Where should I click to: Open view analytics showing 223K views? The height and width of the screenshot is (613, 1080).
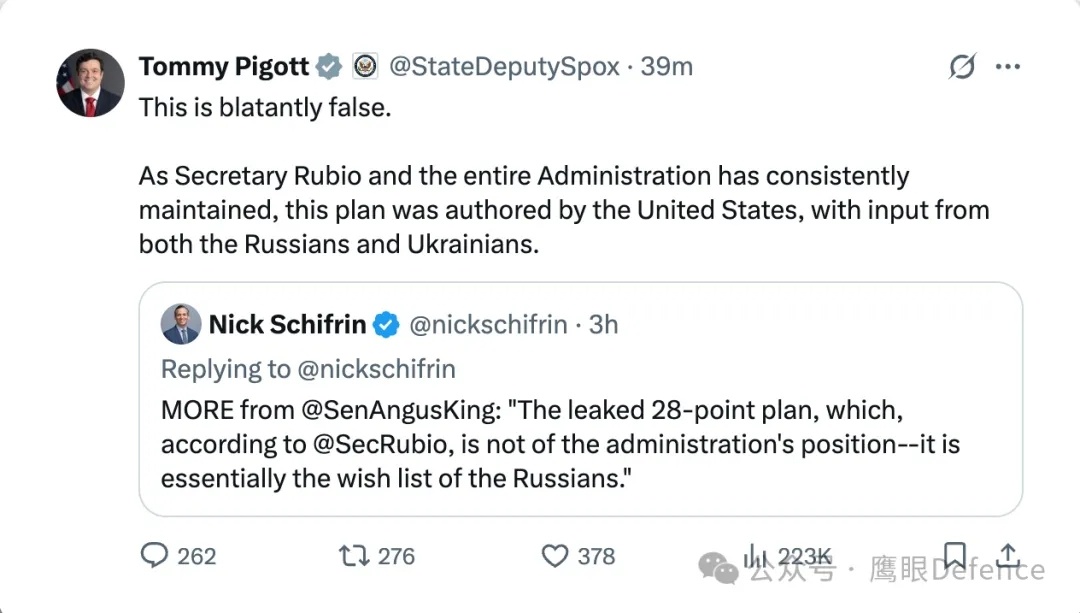754,555
